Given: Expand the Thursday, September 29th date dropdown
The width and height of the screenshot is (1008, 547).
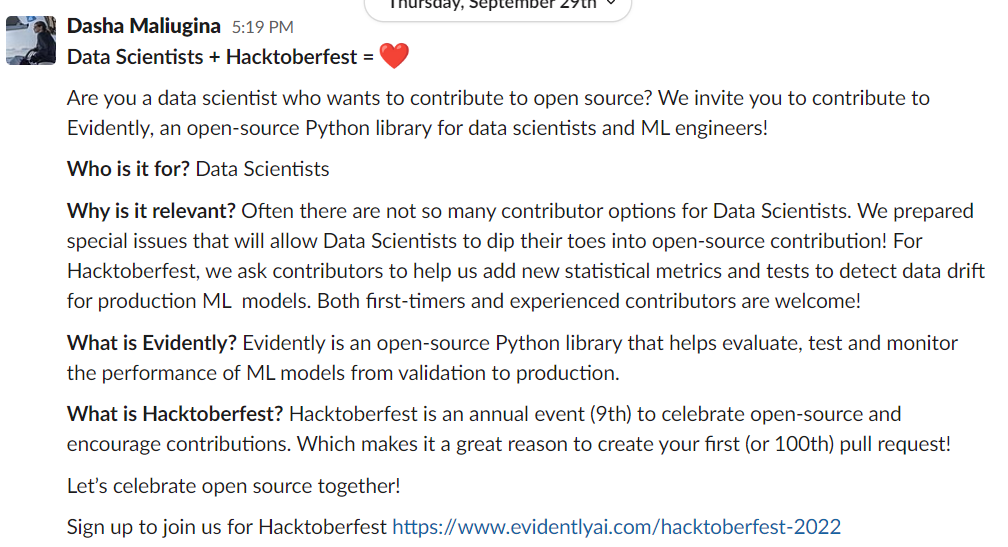Looking at the screenshot, I should [497, 5].
